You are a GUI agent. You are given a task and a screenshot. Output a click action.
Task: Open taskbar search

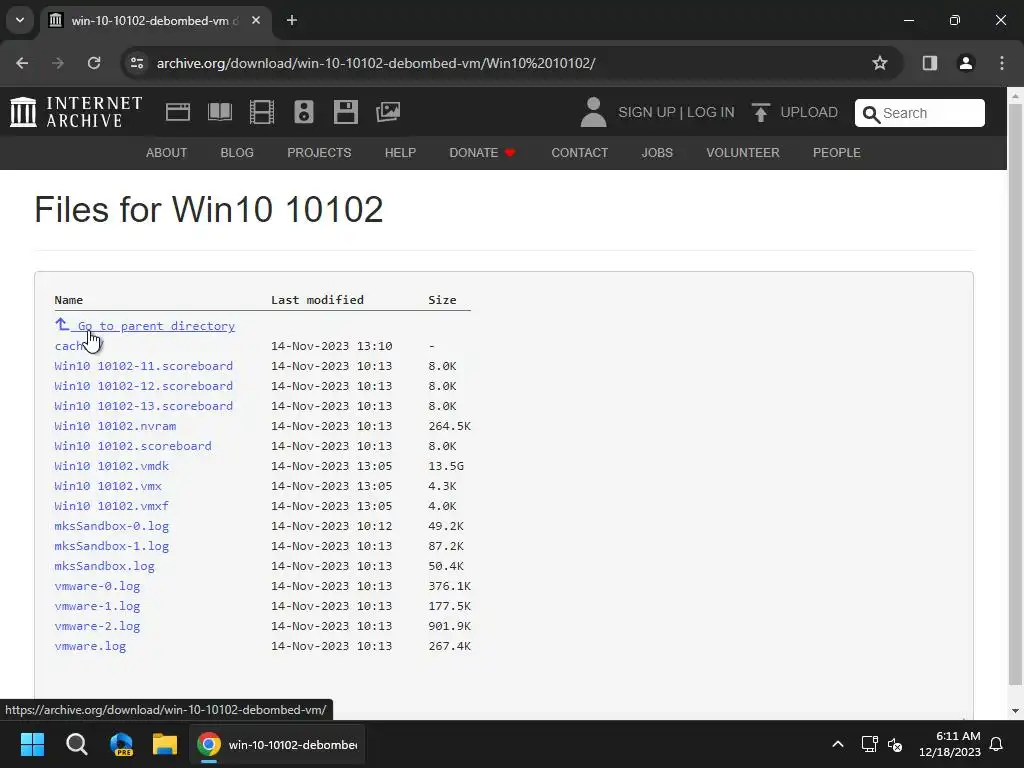click(x=76, y=744)
